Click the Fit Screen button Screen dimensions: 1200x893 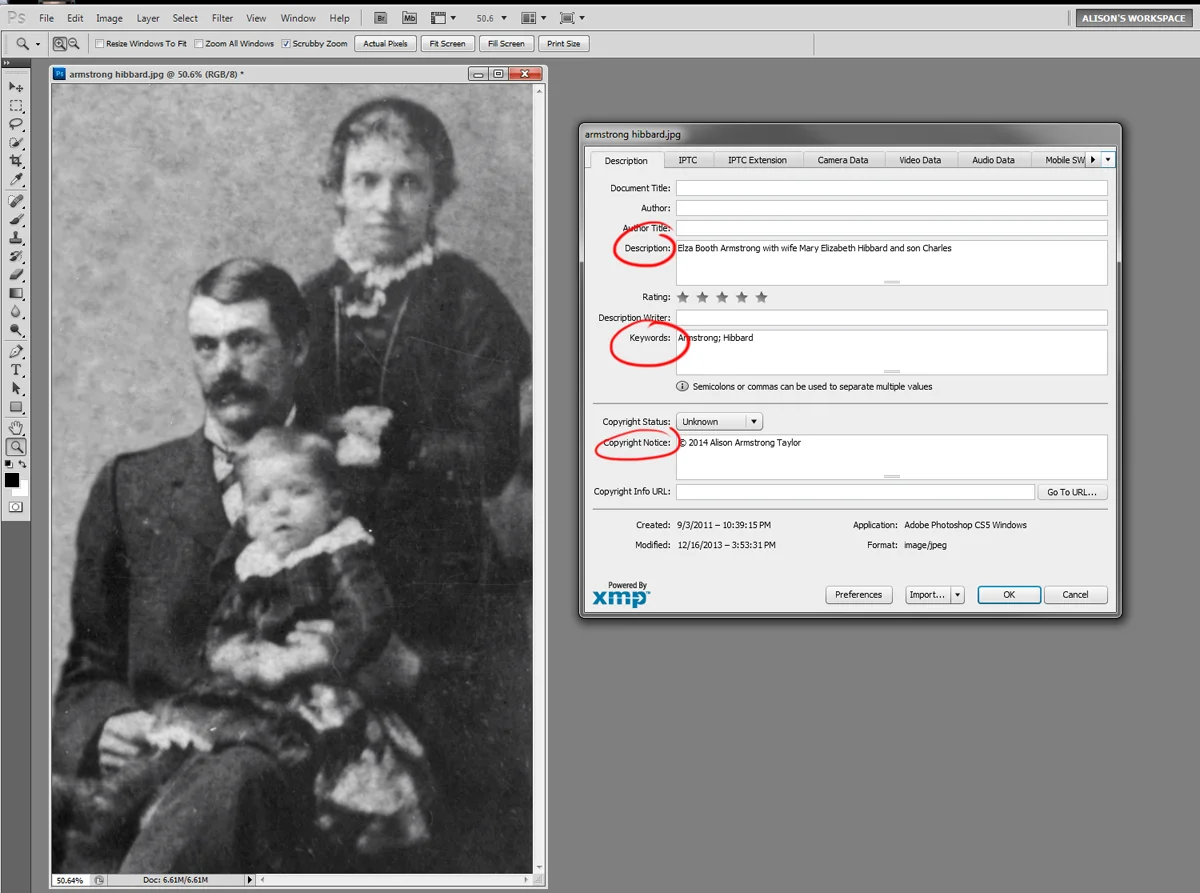447,43
